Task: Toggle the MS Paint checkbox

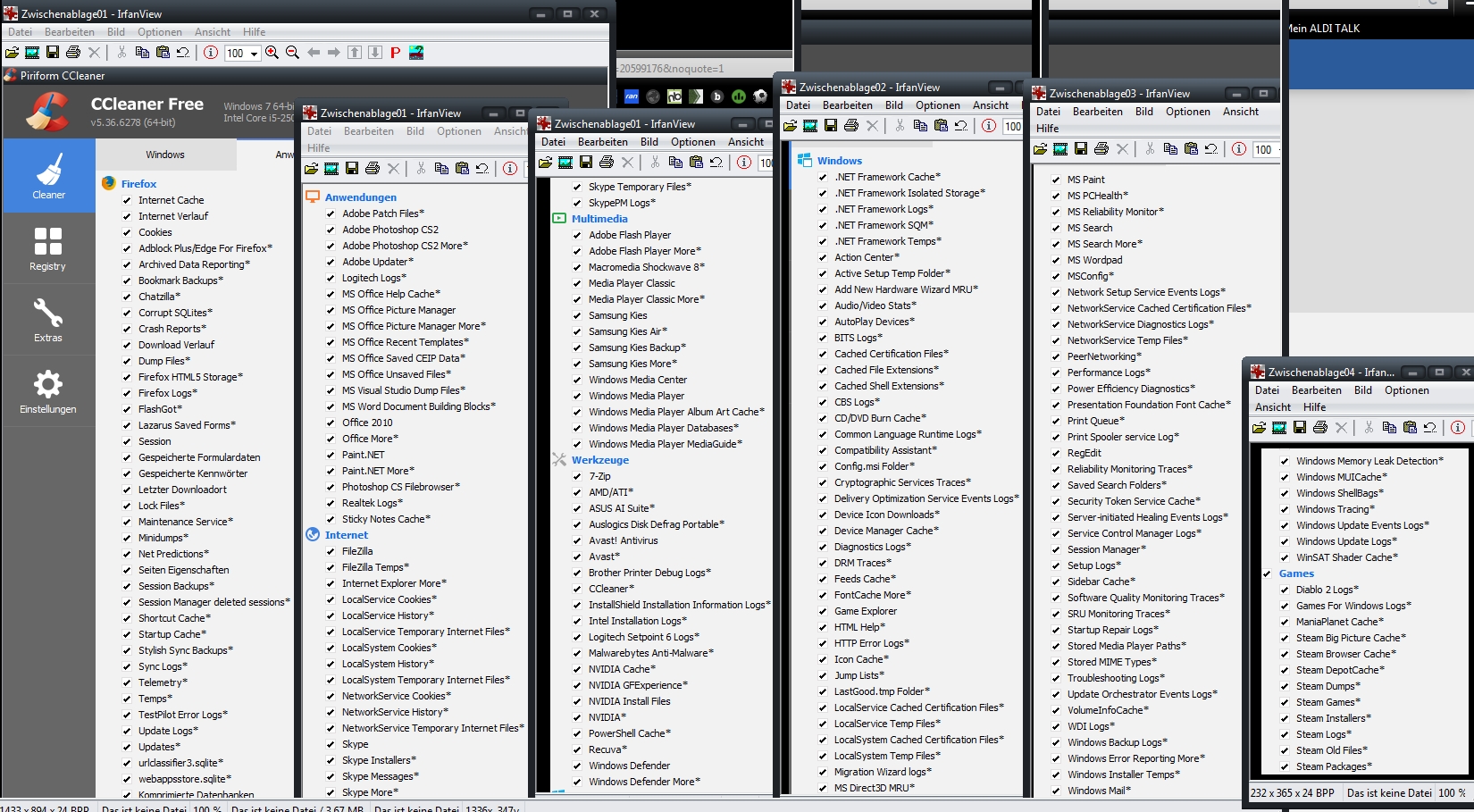Action: [1056, 180]
